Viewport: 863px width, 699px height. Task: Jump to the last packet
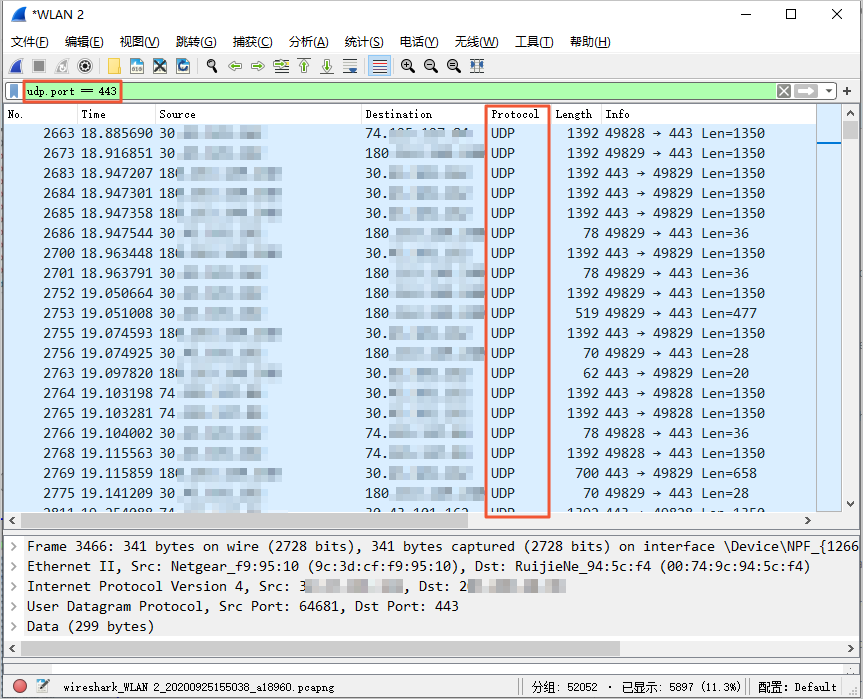pyautogui.click(x=327, y=67)
